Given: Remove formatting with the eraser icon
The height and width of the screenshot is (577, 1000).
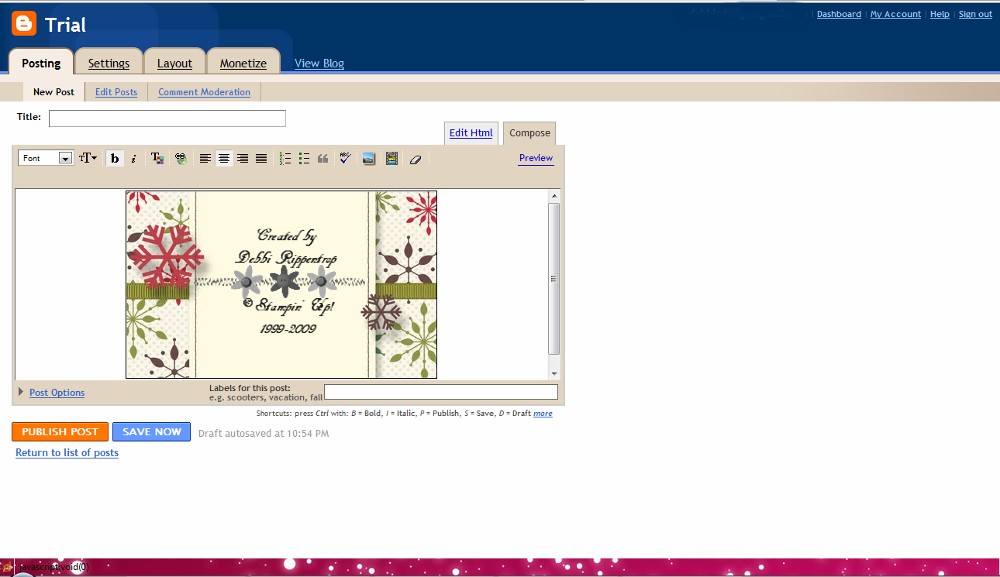Looking at the screenshot, I should (415, 159).
